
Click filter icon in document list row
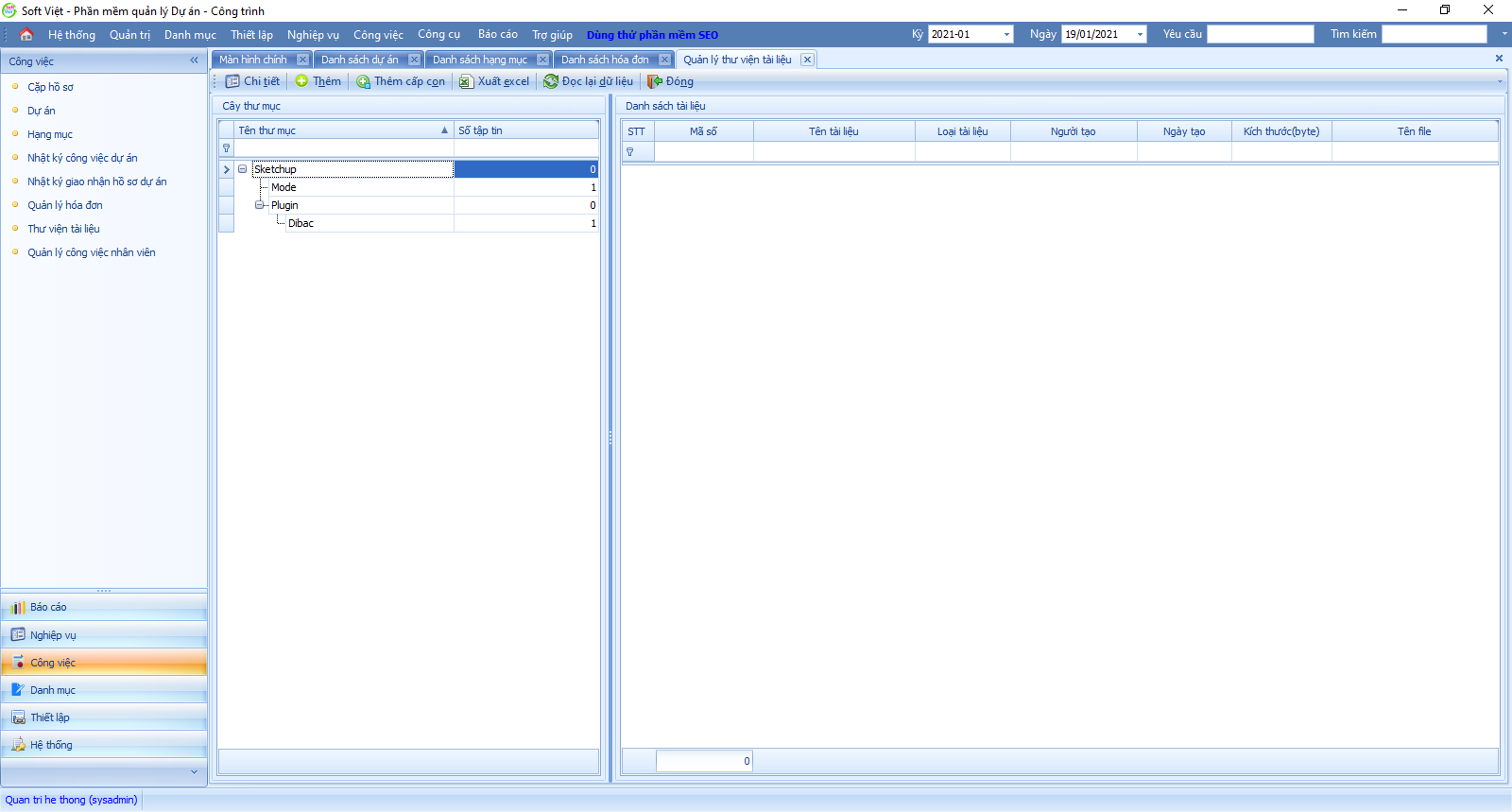click(630, 152)
